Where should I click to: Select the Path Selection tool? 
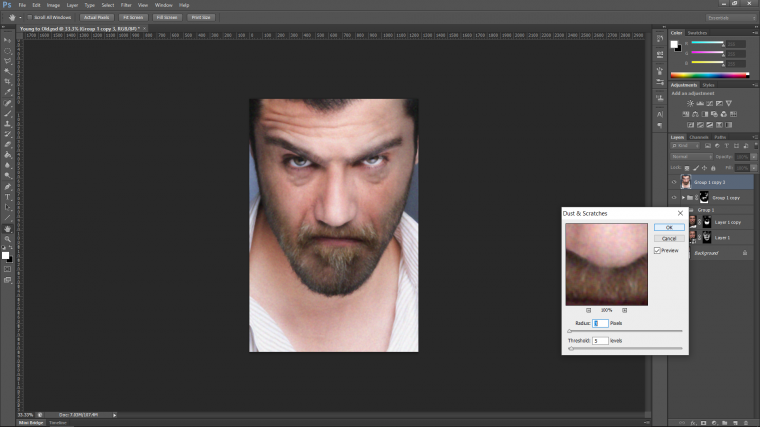pos(7,207)
